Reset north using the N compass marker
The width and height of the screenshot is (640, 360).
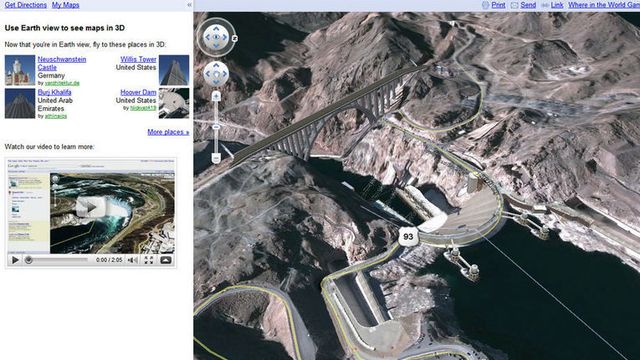coord(234,38)
